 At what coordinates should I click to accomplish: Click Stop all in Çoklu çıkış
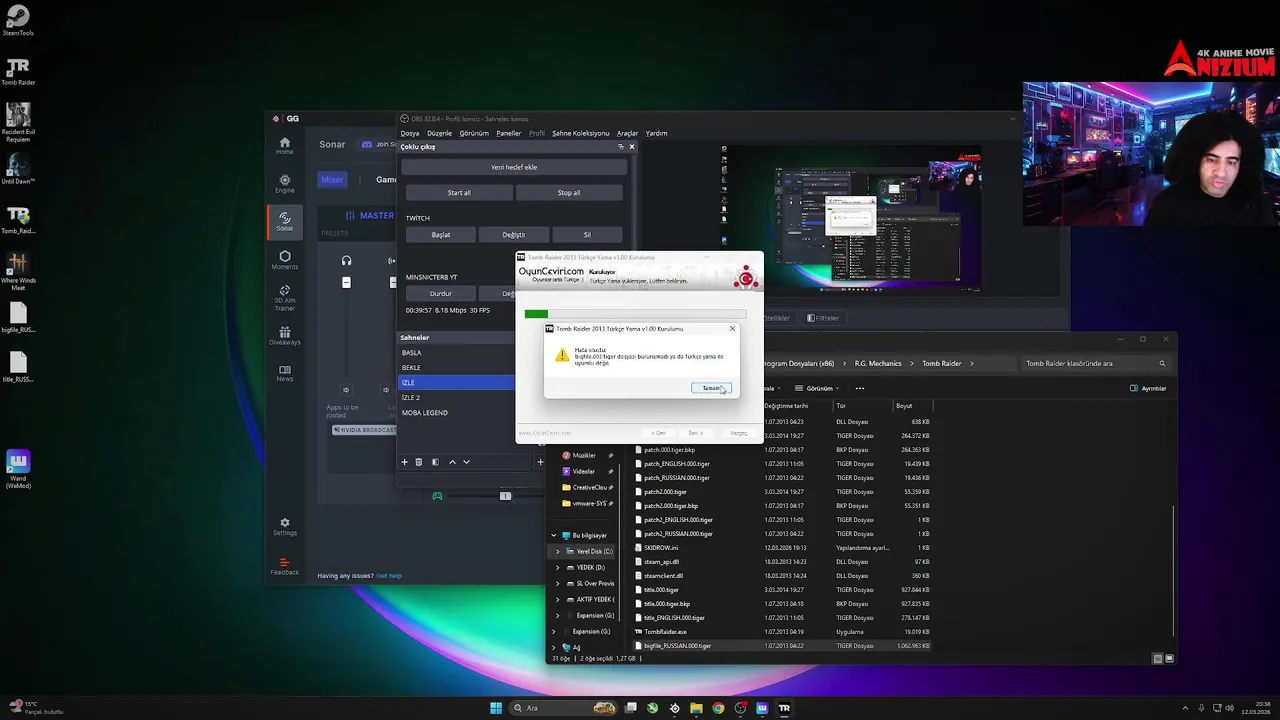tap(569, 192)
